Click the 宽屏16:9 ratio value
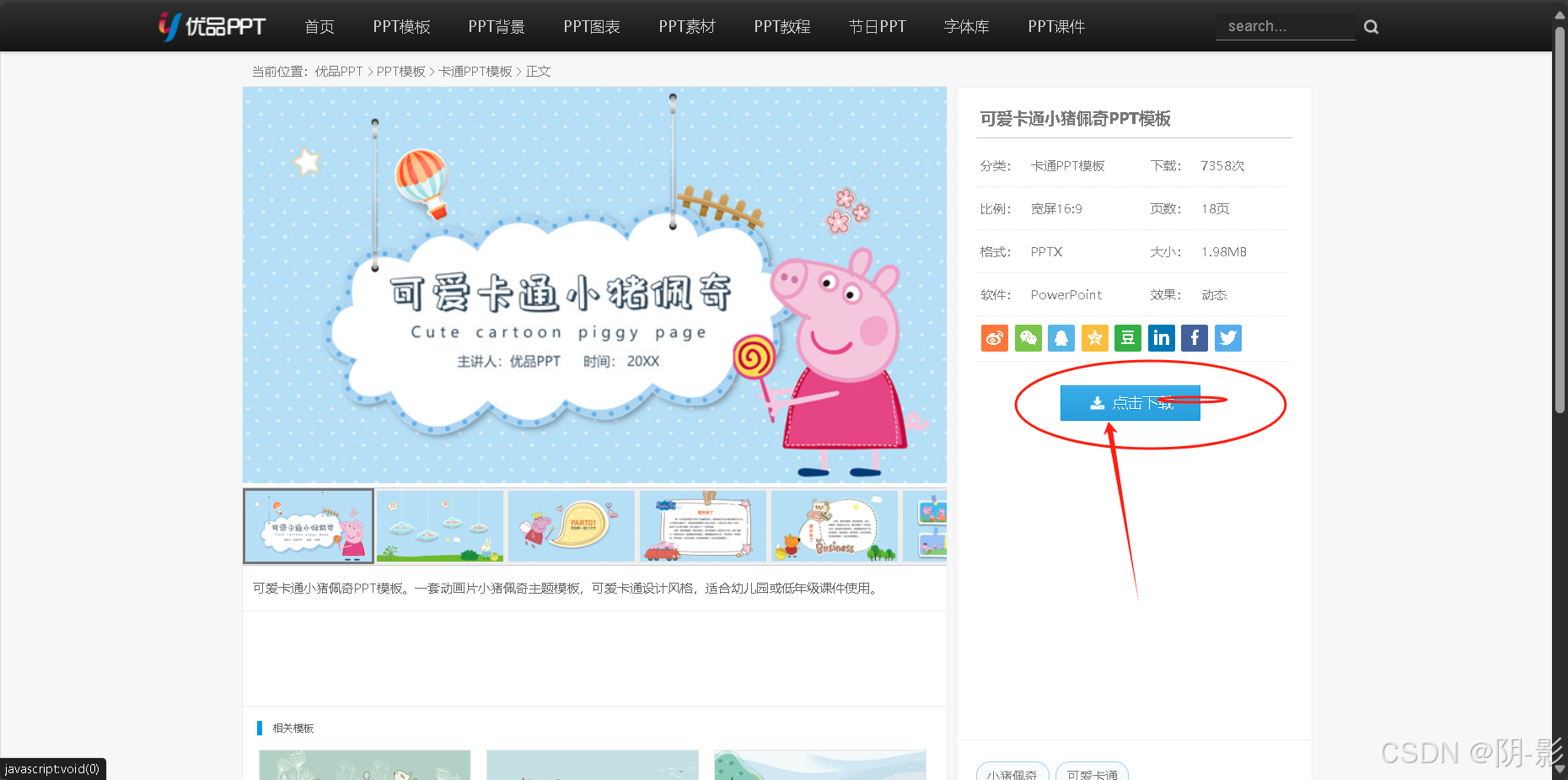This screenshot has height=780, width=1568. 1056,209
